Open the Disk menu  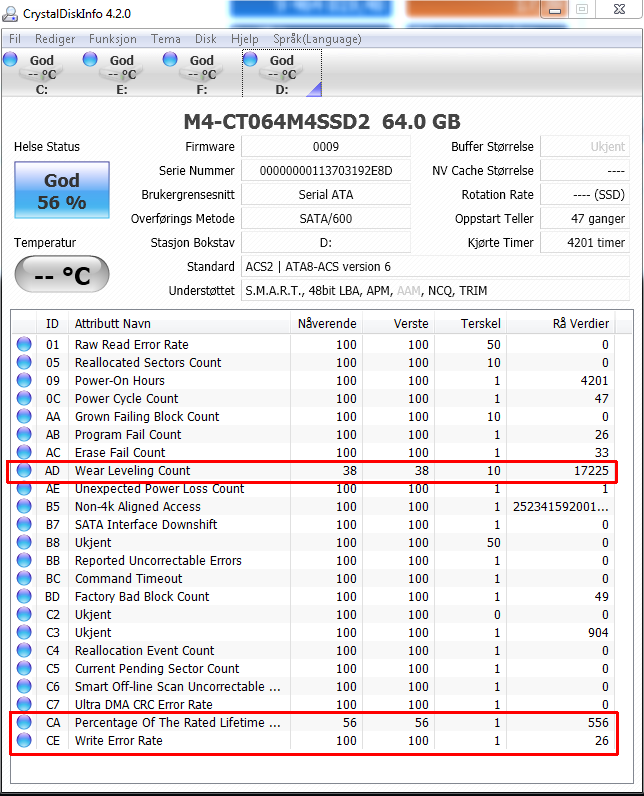pyautogui.click(x=206, y=39)
